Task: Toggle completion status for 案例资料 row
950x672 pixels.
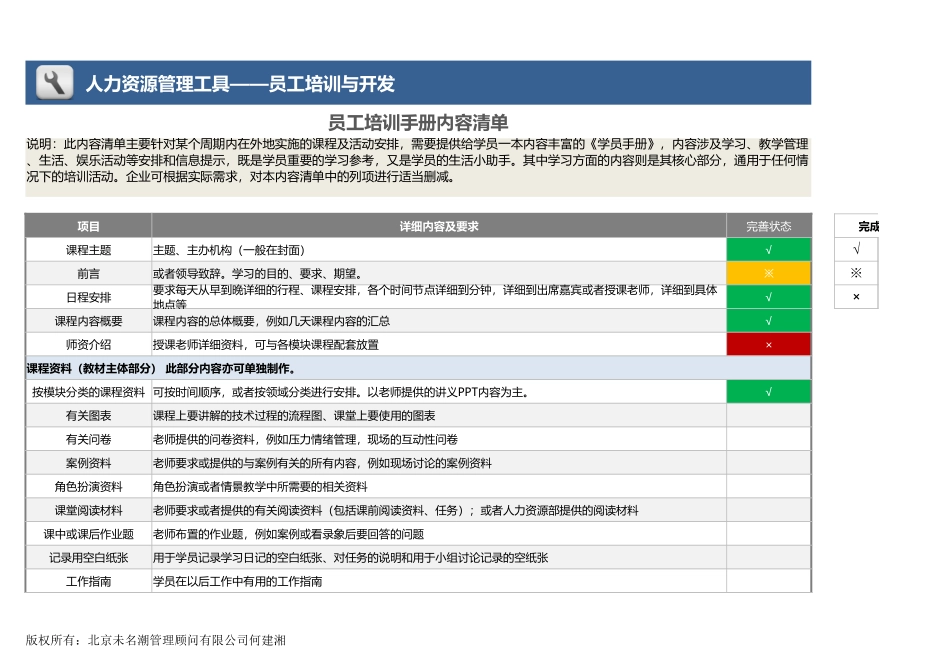Action: (768, 463)
